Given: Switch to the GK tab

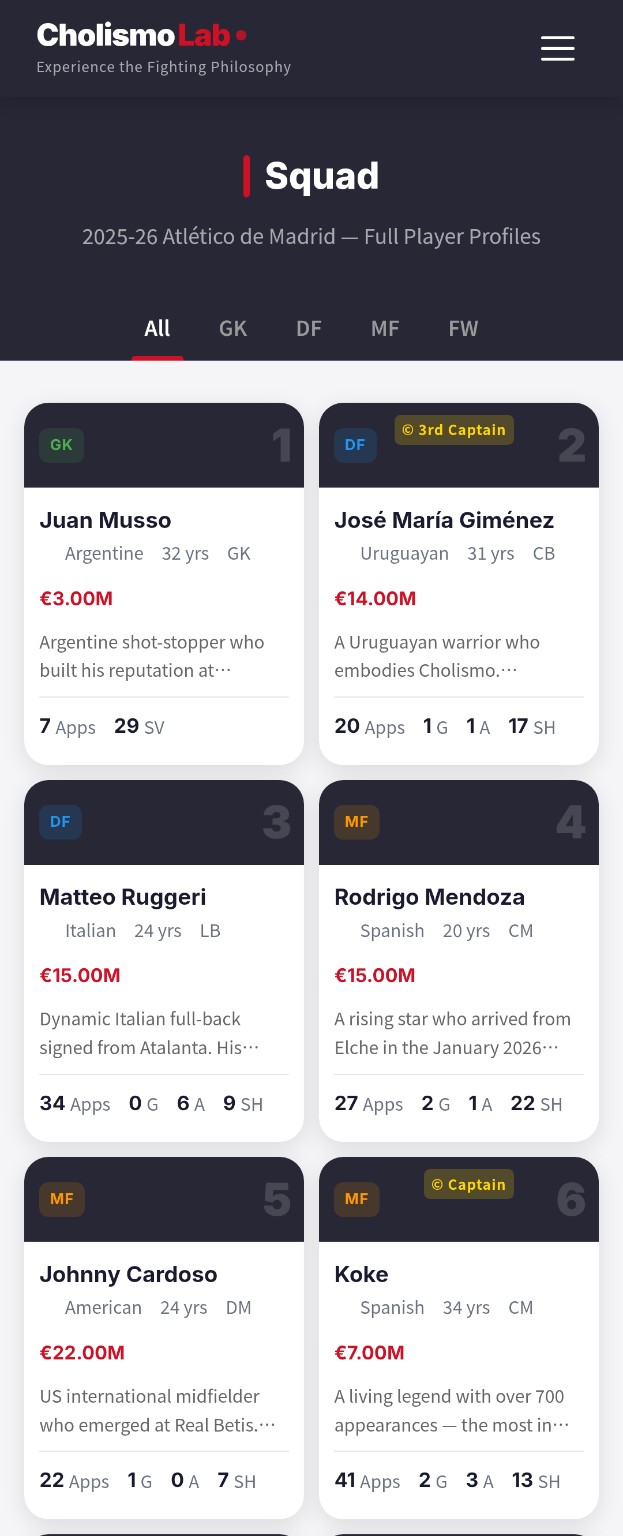Looking at the screenshot, I should pos(233,328).
